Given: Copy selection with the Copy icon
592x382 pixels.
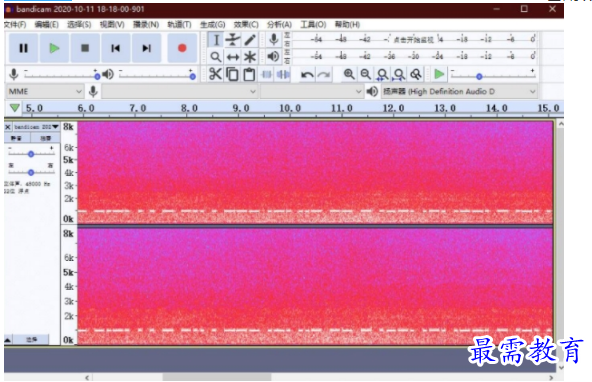Looking at the screenshot, I should click(232, 74).
